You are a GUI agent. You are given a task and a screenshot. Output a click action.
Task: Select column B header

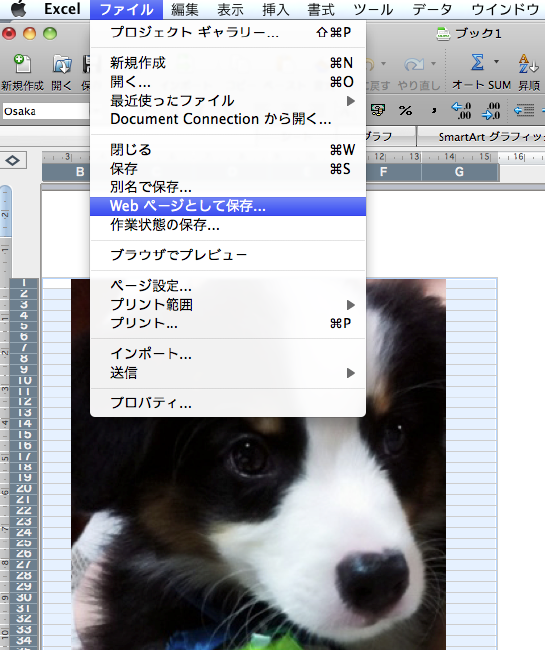click(66, 172)
